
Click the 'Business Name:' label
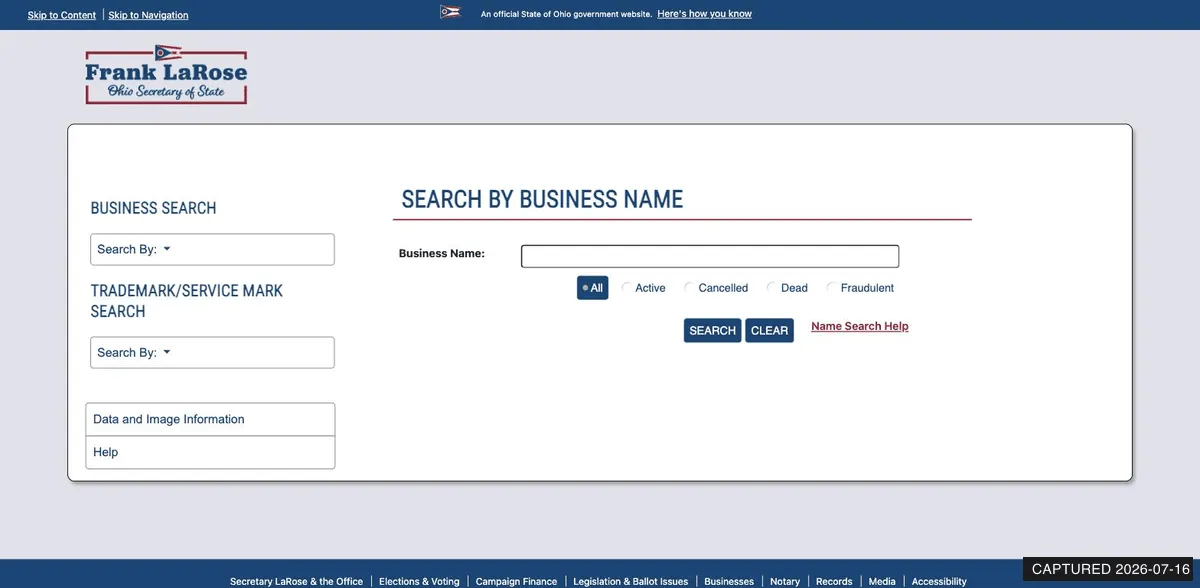pyautogui.click(x=441, y=254)
